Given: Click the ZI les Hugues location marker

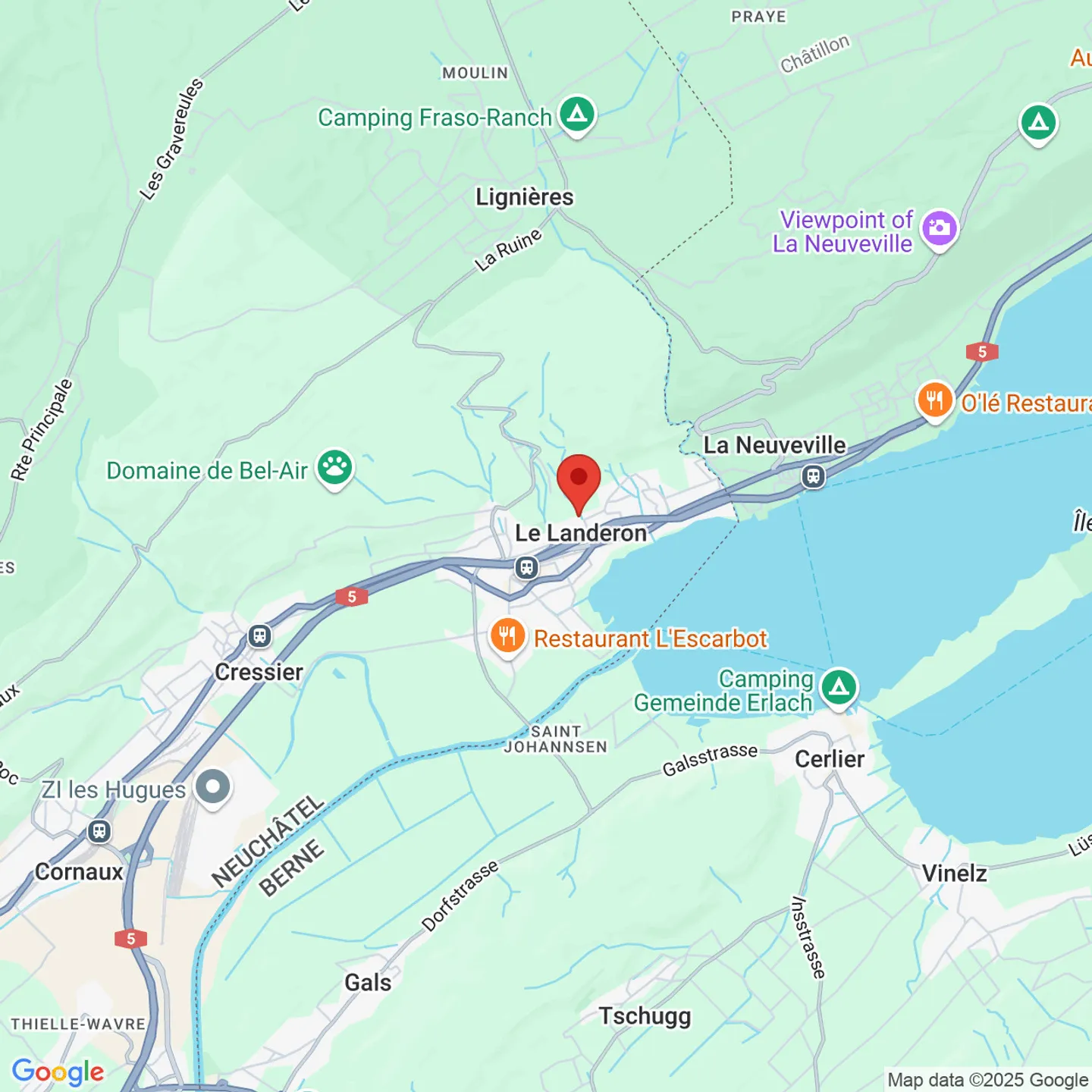Looking at the screenshot, I should tap(213, 789).
